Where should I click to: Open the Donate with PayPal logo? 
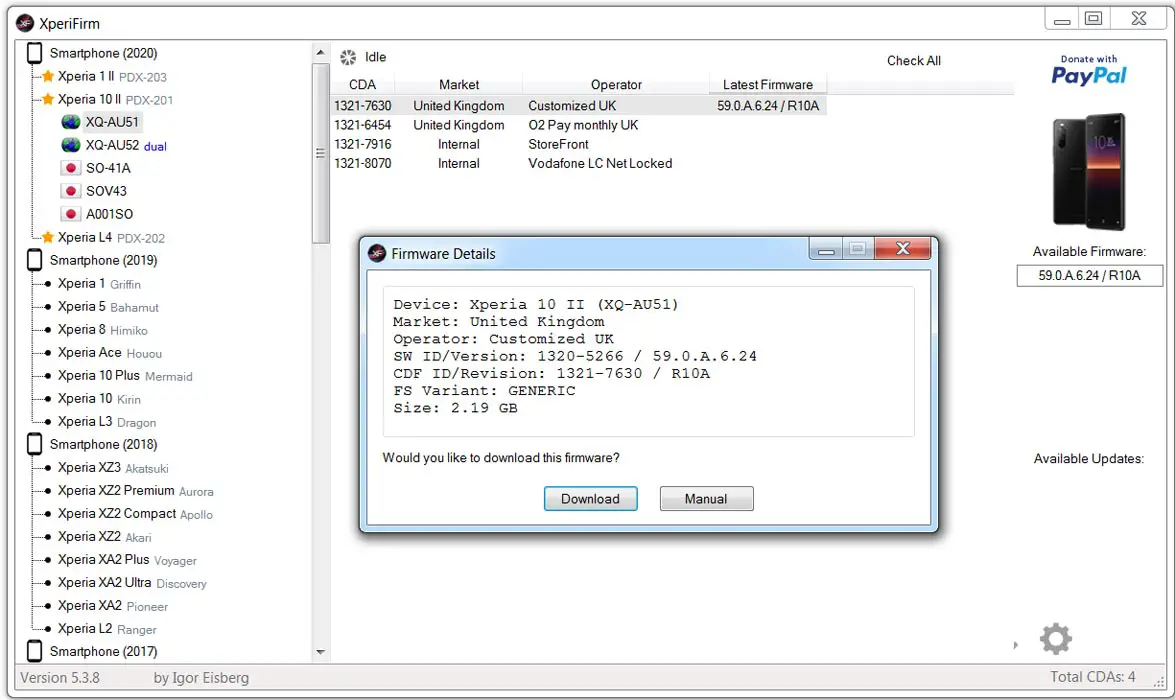pos(1089,70)
